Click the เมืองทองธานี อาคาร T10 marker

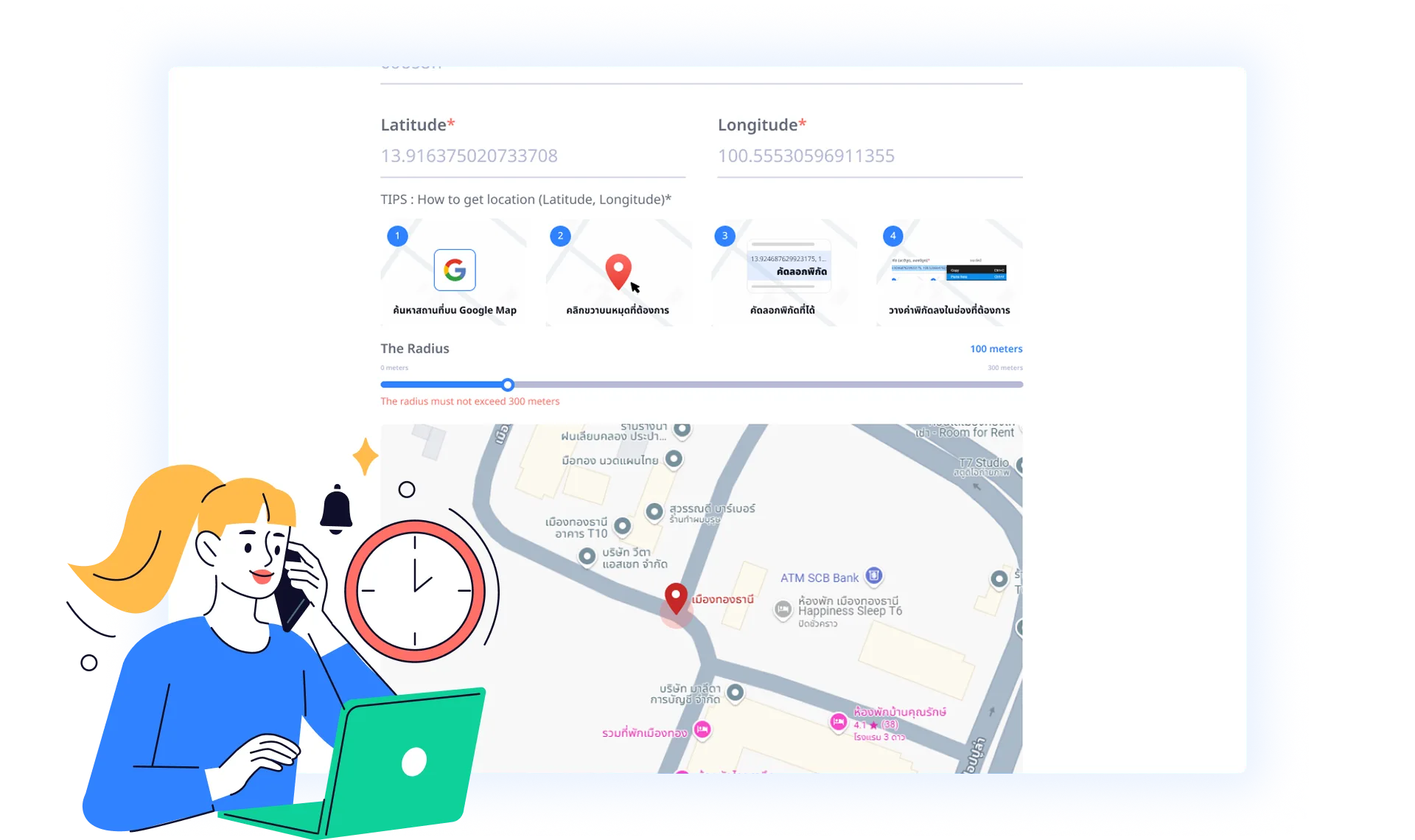tap(623, 525)
